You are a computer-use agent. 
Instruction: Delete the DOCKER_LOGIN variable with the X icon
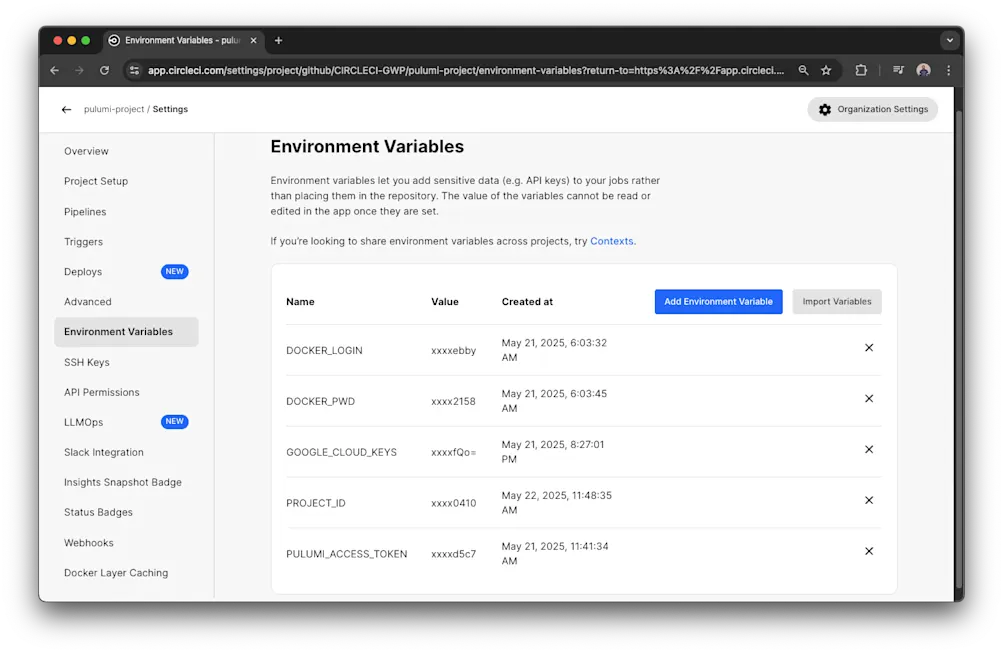point(868,348)
